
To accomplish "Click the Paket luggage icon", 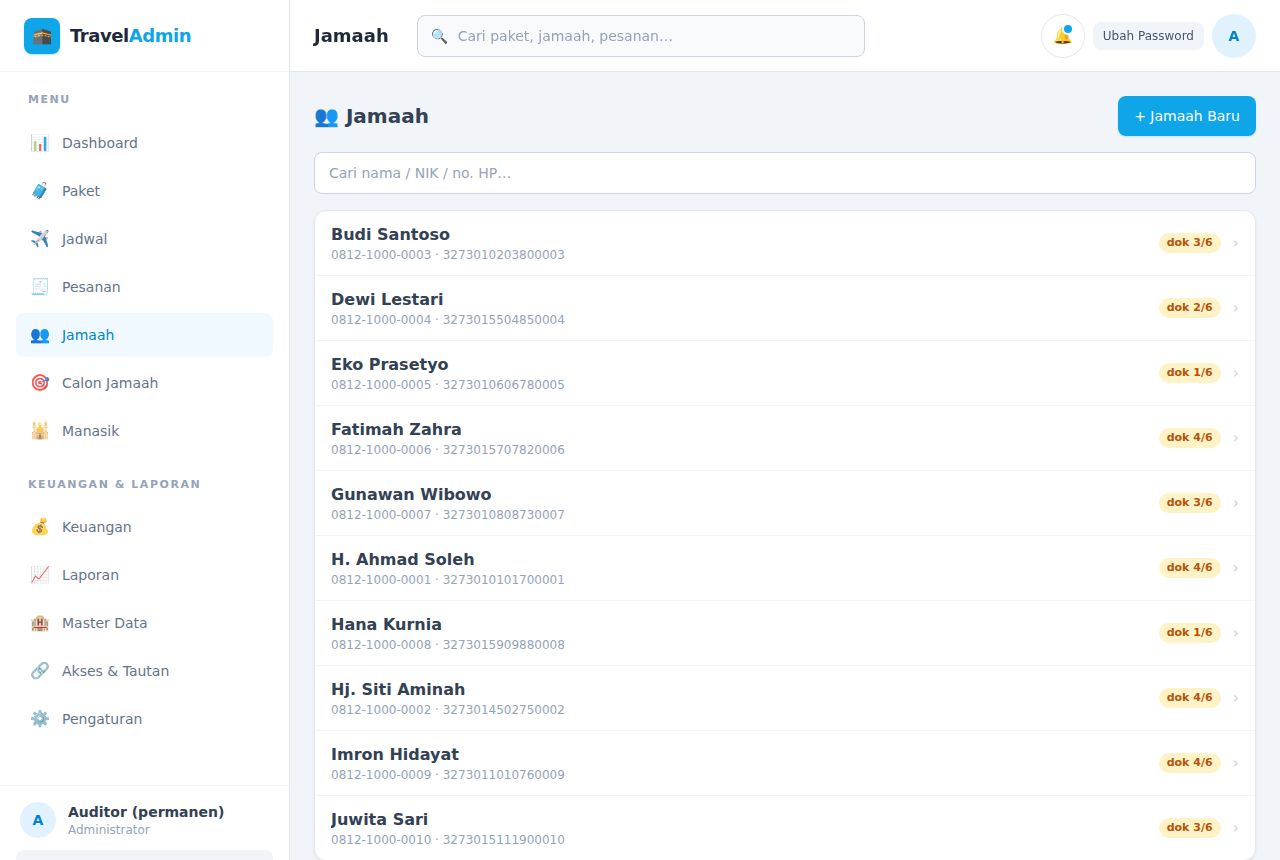I will coord(40,191).
